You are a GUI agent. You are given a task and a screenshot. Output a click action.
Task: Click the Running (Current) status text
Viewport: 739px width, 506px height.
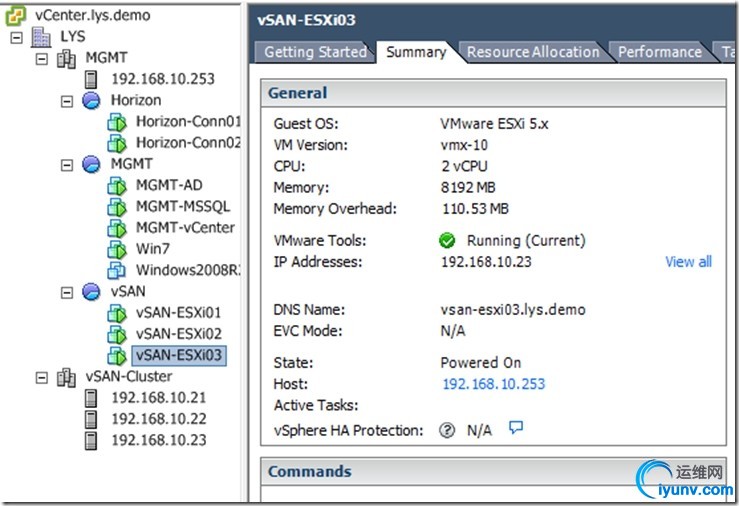[526, 241]
